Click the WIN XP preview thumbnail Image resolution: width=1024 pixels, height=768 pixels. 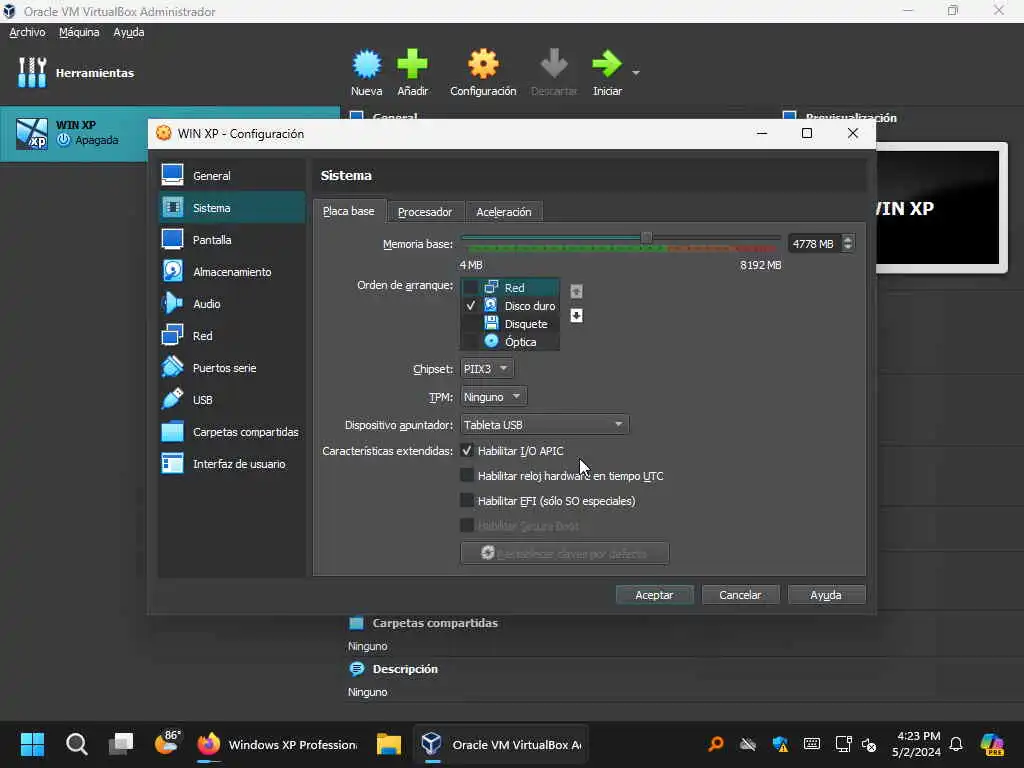(938, 208)
